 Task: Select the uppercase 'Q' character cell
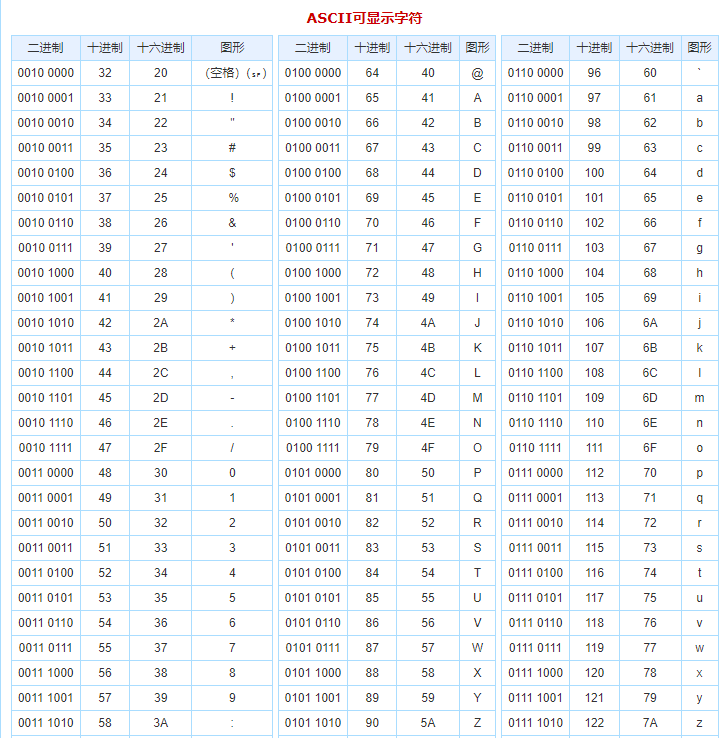[x=477, y=497]
